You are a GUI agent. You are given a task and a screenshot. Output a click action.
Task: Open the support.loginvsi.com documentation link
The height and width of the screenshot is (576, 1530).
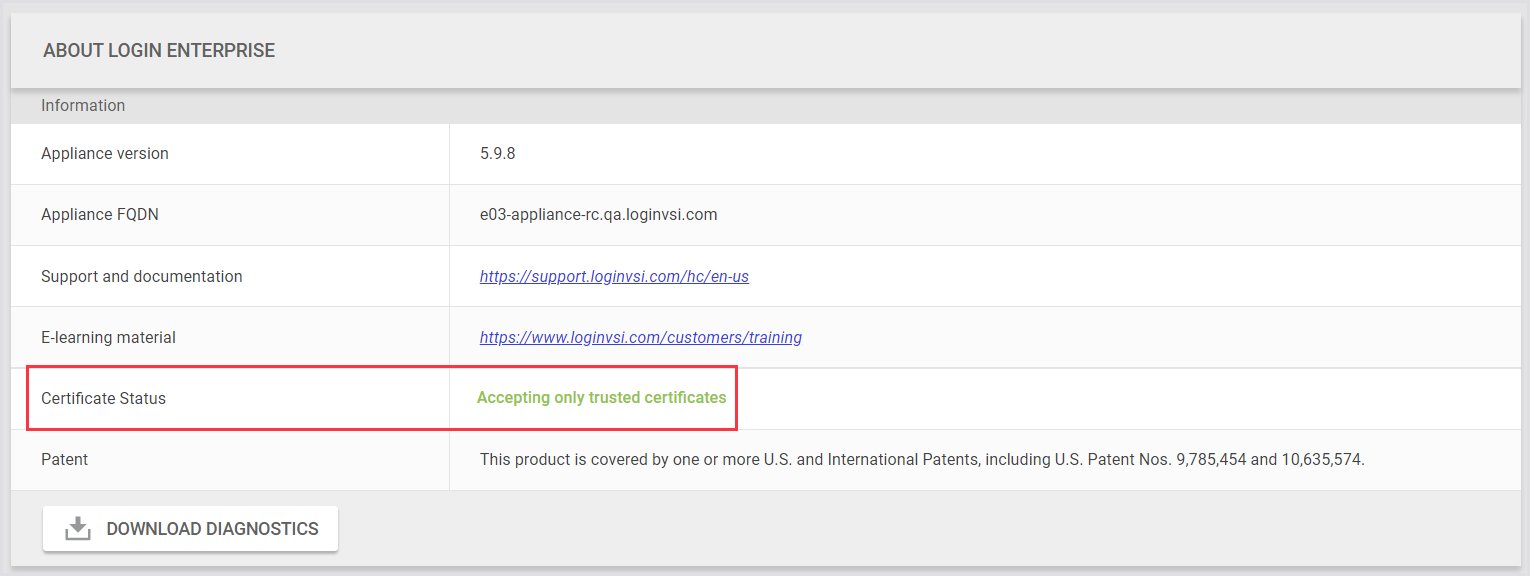point(614,276)
